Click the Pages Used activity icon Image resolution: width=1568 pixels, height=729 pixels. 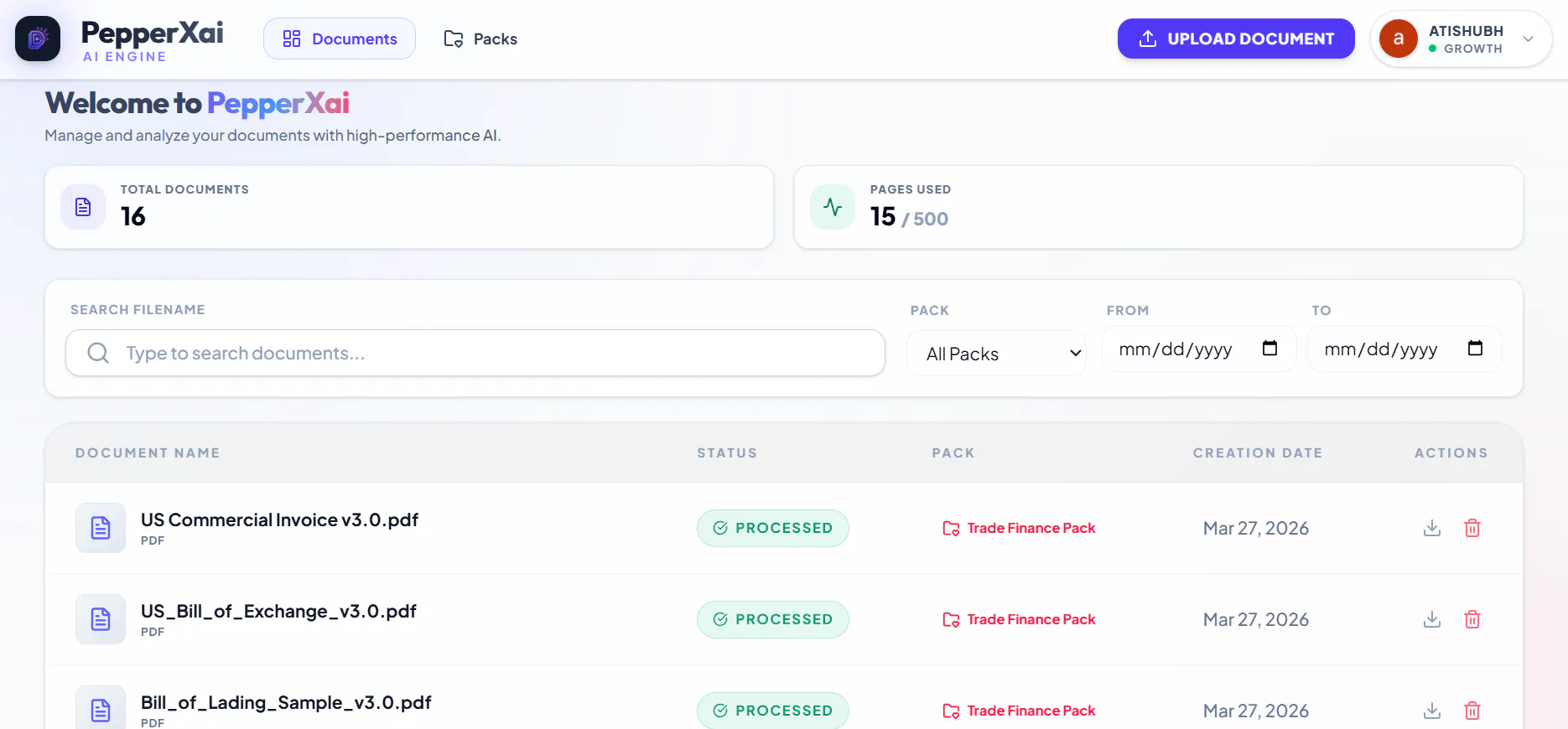[x=833, y=207]
